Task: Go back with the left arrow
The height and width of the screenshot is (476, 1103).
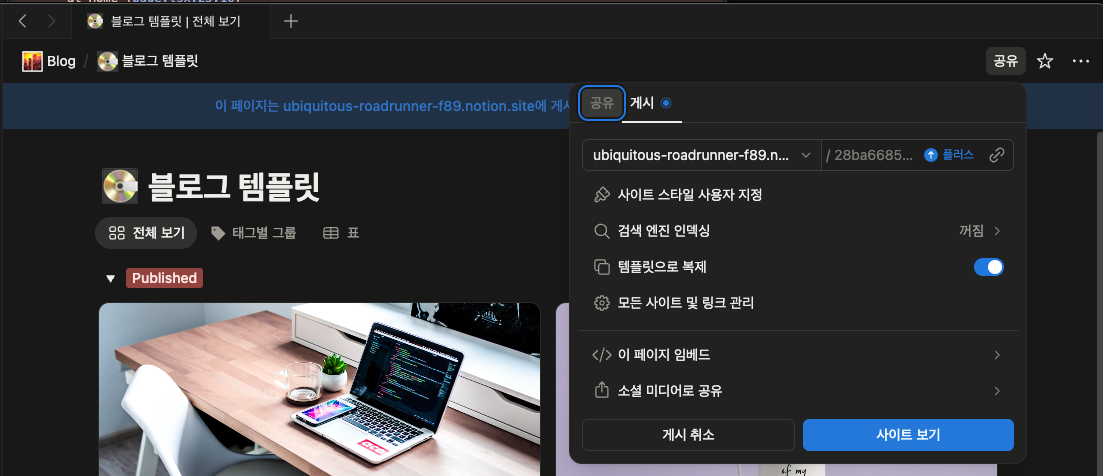Action: pos(23,22)
